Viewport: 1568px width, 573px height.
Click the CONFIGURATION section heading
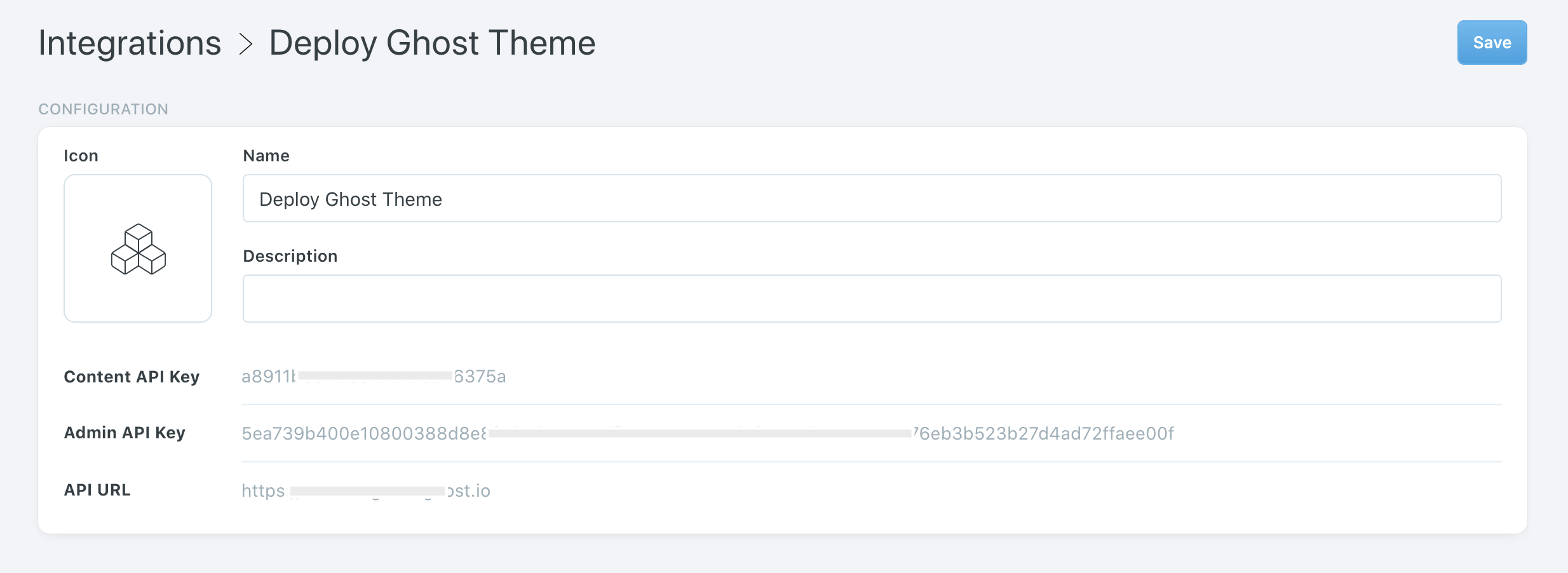click(103, 109)
